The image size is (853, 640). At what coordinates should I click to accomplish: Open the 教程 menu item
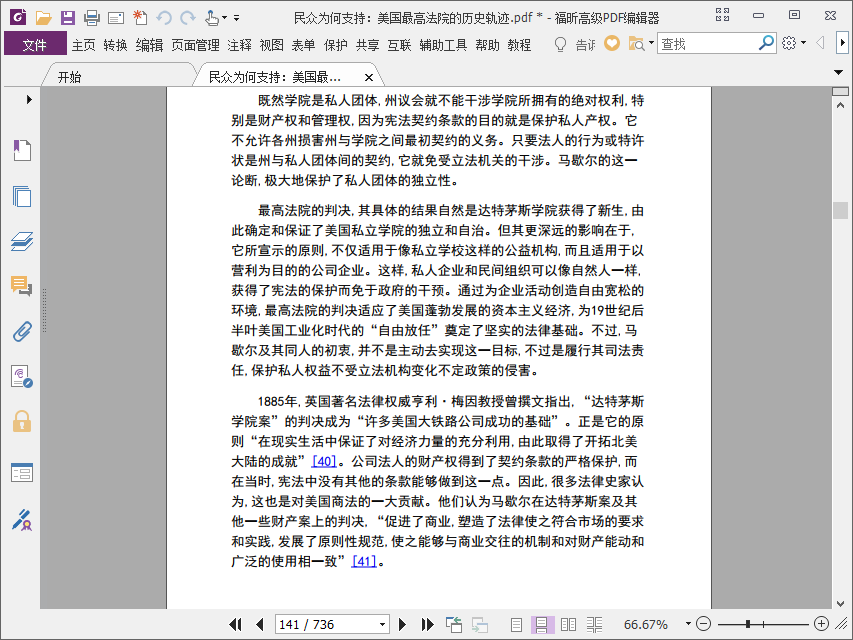point(519,45)
